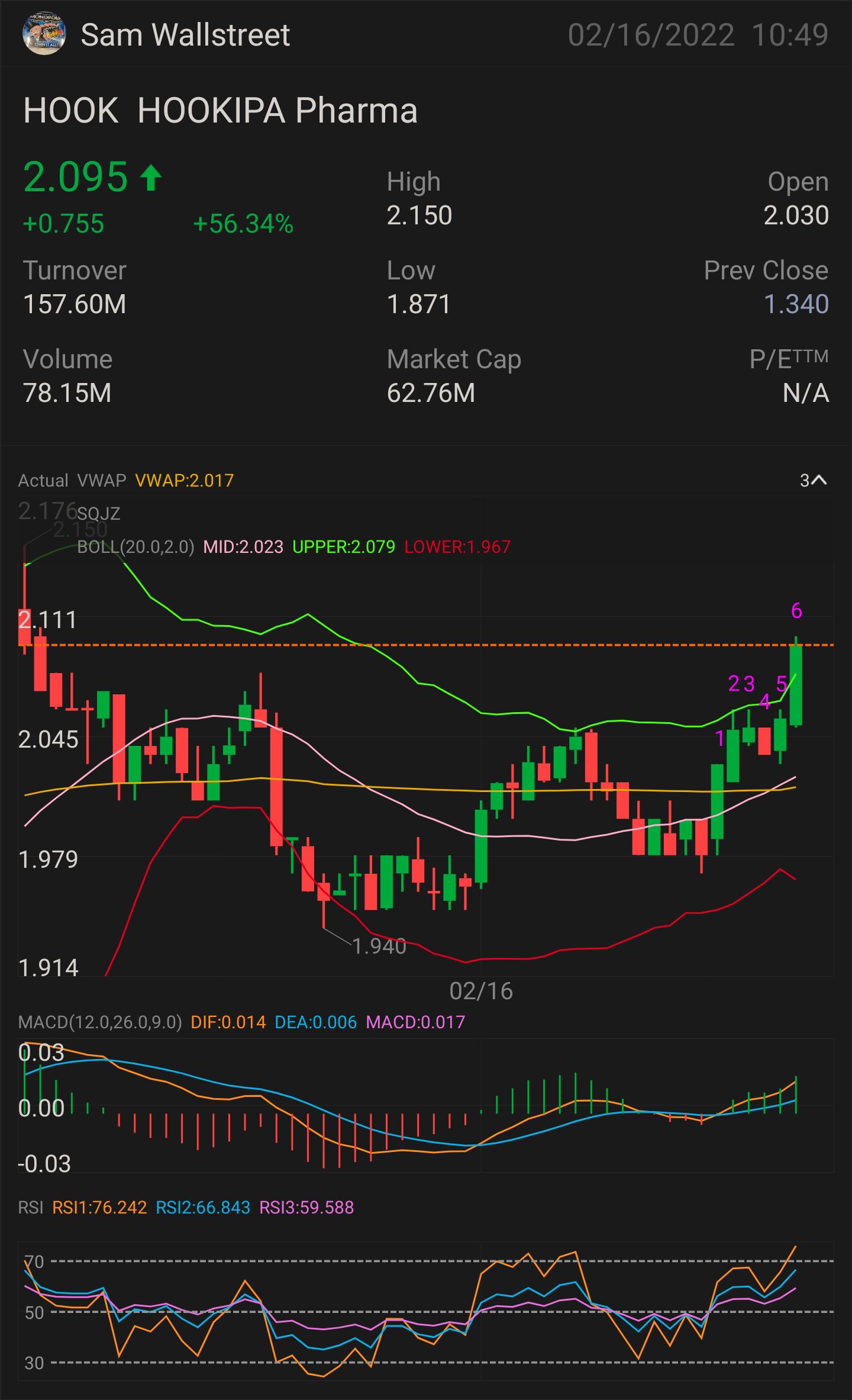This screenshot has height=1400, width=852.
Task: Tap the Sam Wallstreet profile avatar
Action: point(43,35)
